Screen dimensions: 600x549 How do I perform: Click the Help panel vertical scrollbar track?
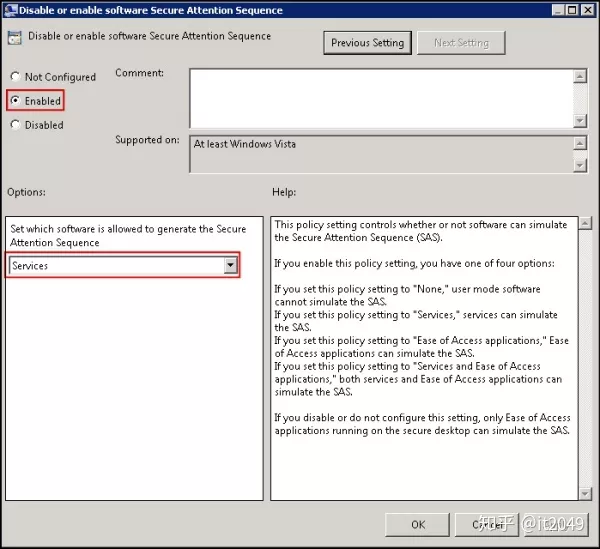point(584,360)
